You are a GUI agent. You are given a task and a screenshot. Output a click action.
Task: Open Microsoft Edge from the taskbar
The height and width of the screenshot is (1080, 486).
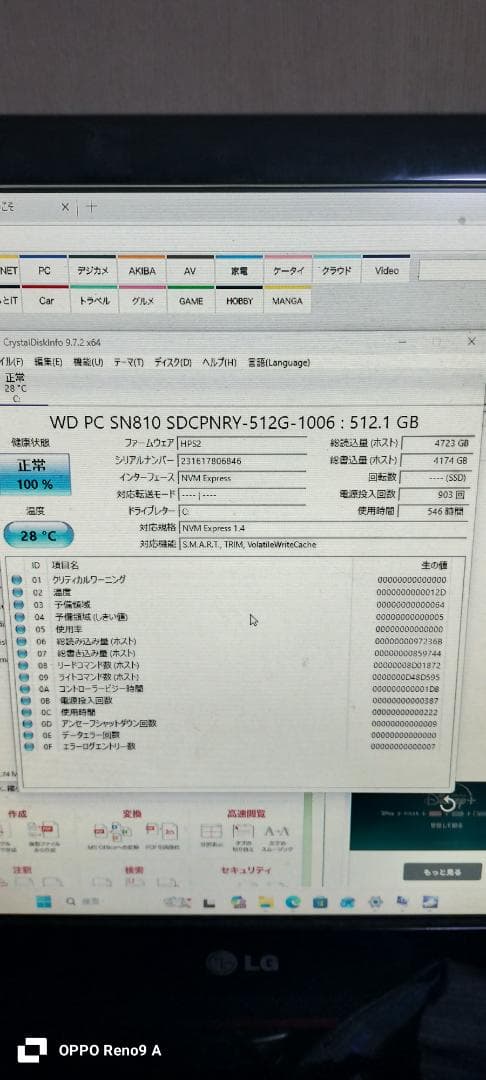[x=293, y=901]
